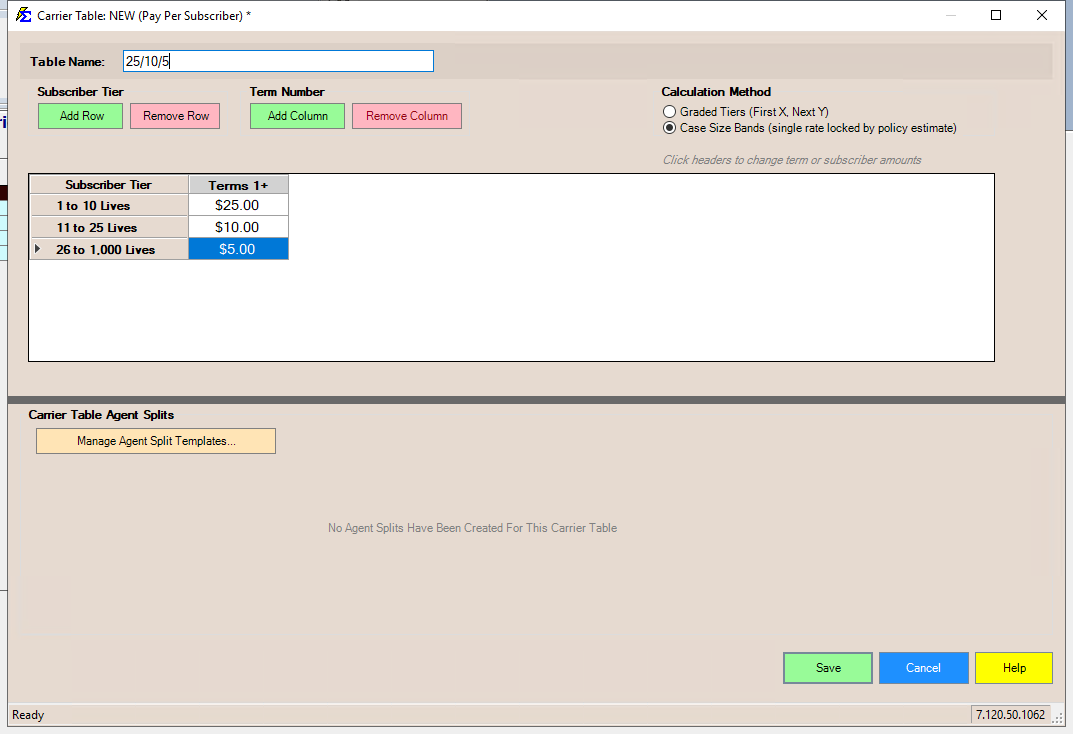Add a new term column

tap(297, 116)
